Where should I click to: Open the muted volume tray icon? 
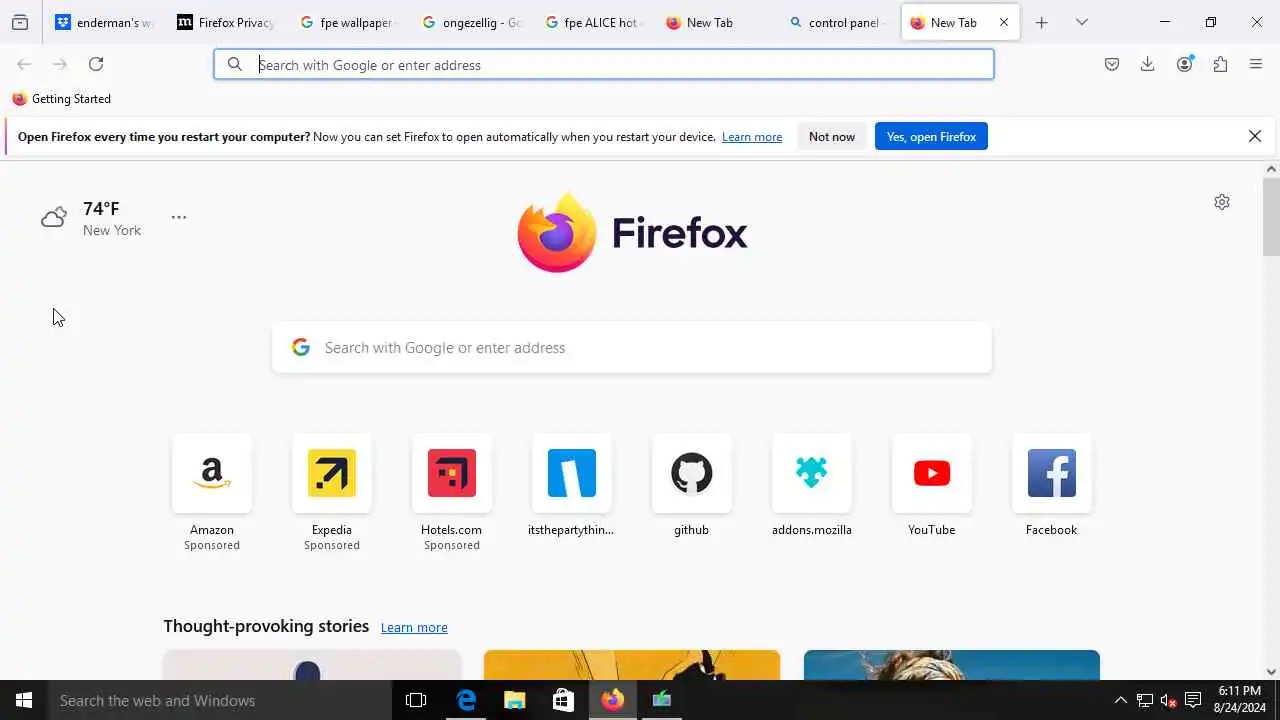pyautogui.click(x=1169, y=700)
